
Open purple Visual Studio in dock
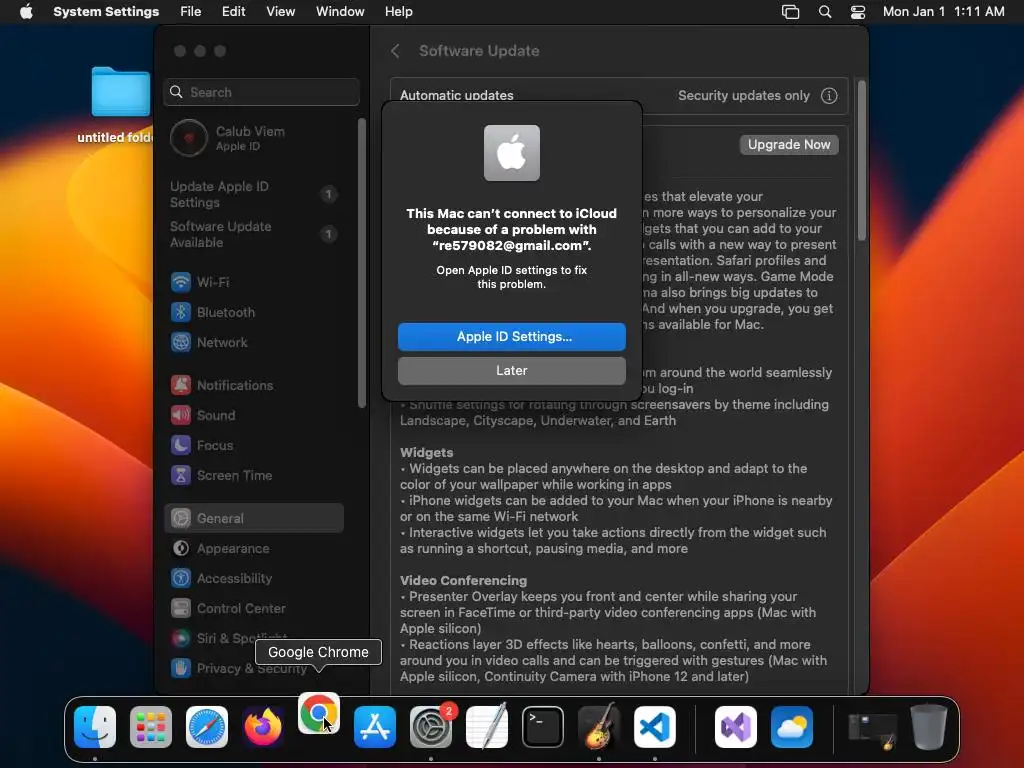pos(736,726)
